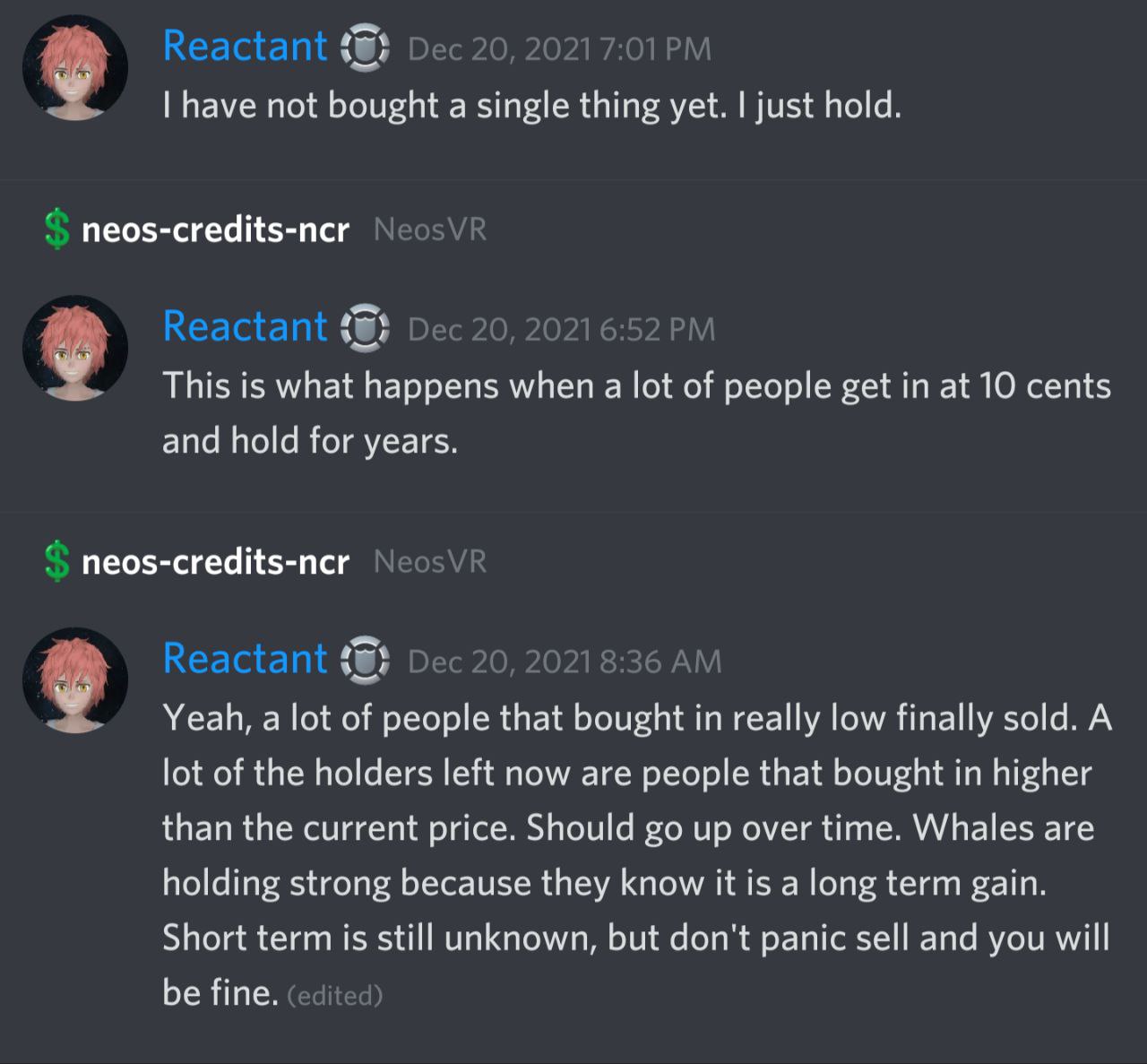Image resolution: width=1147 pixels, height=1064 pixels.
Task: Click Reactant's avatar on the 7:01 PM message
Action: point(75,68)
